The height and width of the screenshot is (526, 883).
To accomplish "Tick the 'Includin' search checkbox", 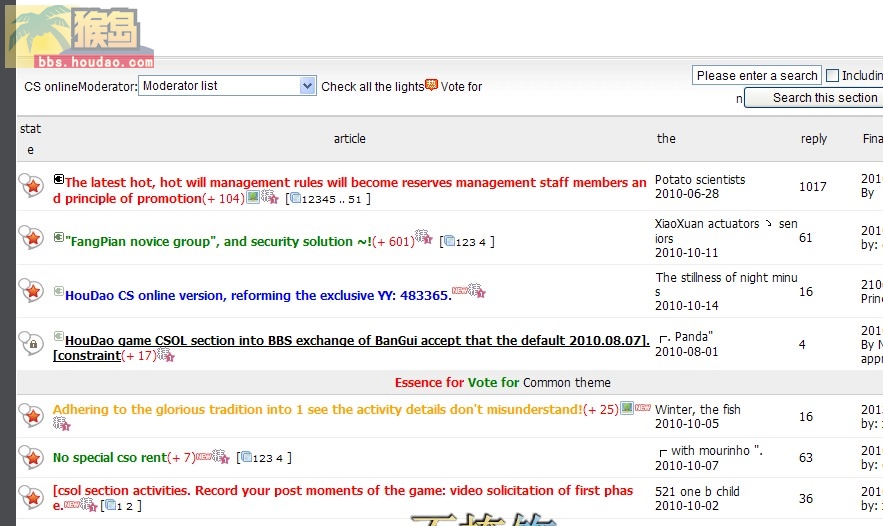I will point(832,75).
